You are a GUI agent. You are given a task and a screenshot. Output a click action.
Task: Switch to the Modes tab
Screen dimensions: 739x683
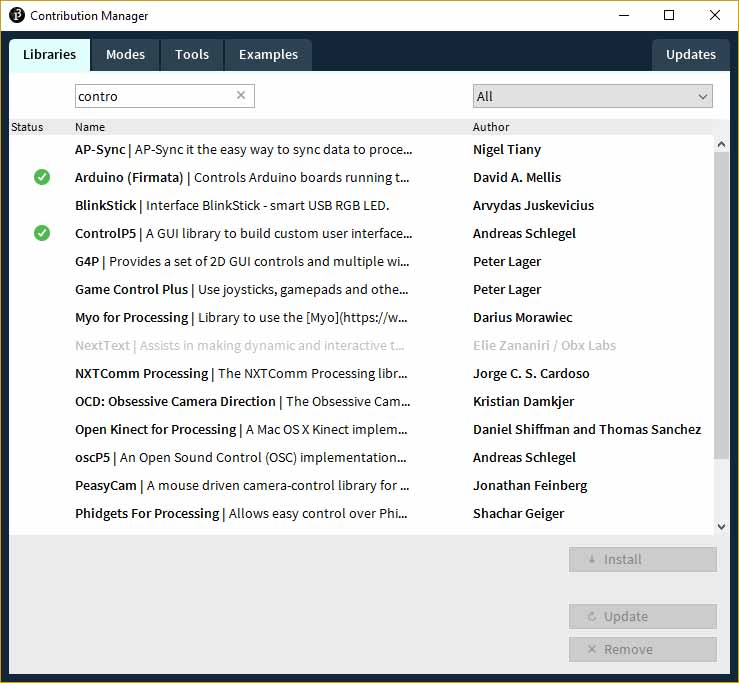coord(125,55)
